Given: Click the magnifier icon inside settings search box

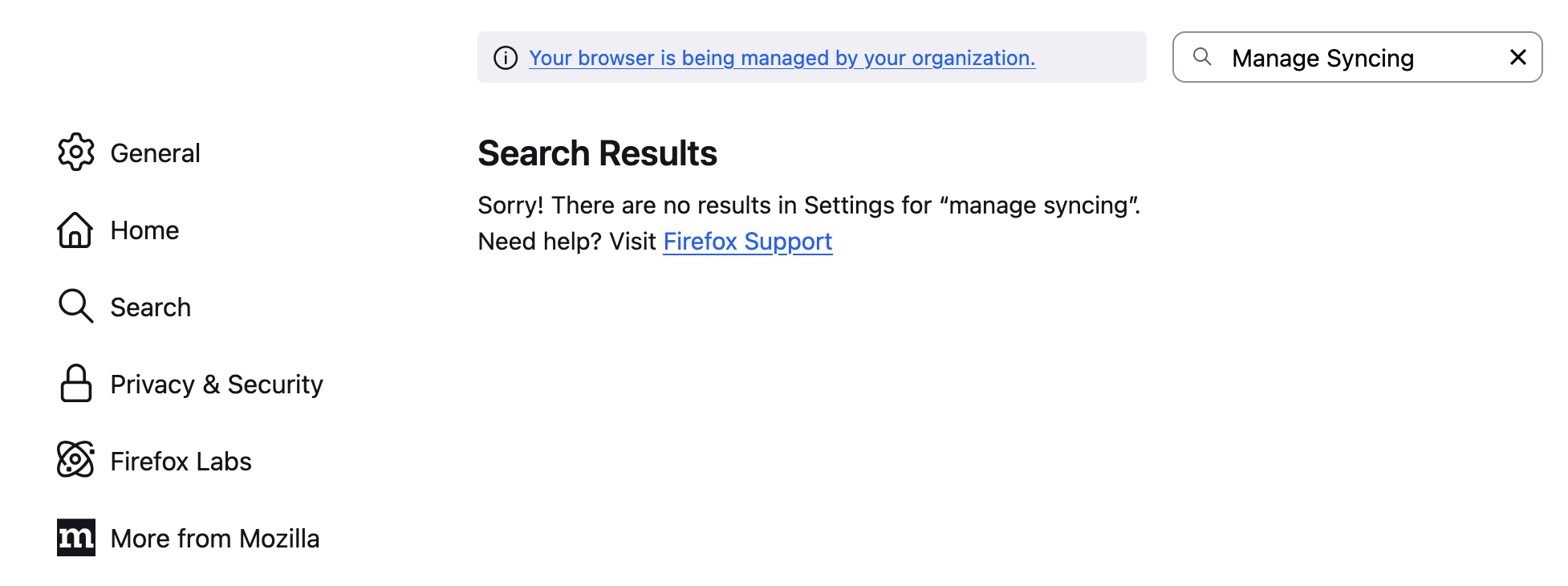Looking at the screenshot, I should 1202,57.
